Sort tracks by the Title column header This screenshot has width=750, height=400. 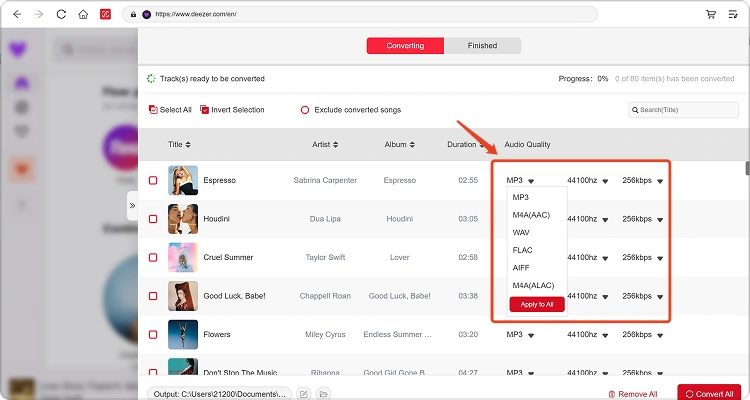(179, 144)
